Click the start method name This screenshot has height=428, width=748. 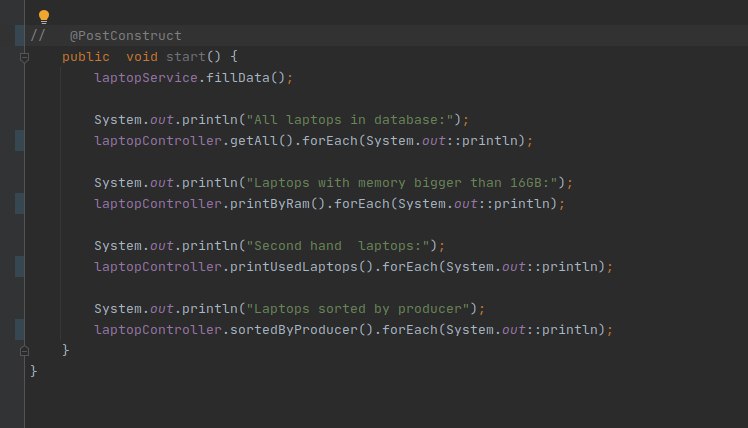coord(186,57)
